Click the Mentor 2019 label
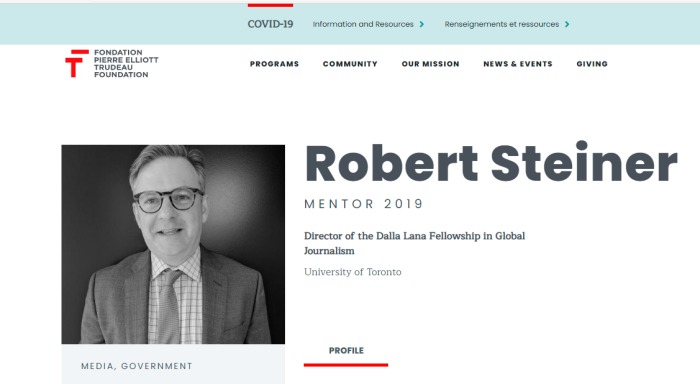This screenshot has height=384, width=700. tap(363, 204)
